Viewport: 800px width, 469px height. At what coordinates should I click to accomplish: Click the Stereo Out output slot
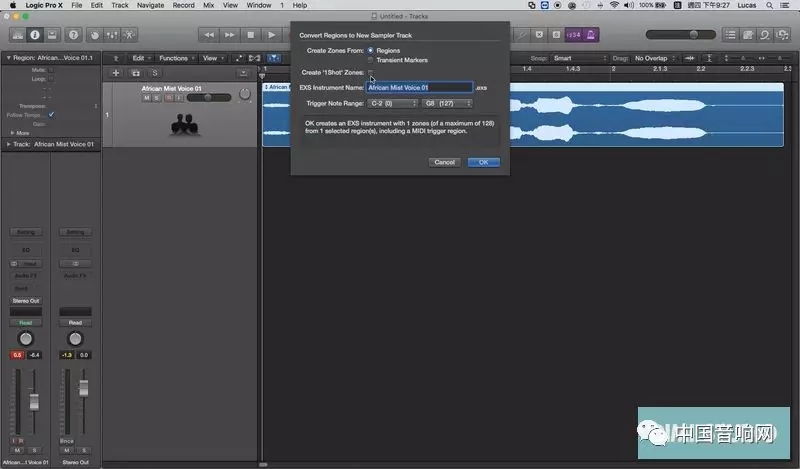click(26, 301)
